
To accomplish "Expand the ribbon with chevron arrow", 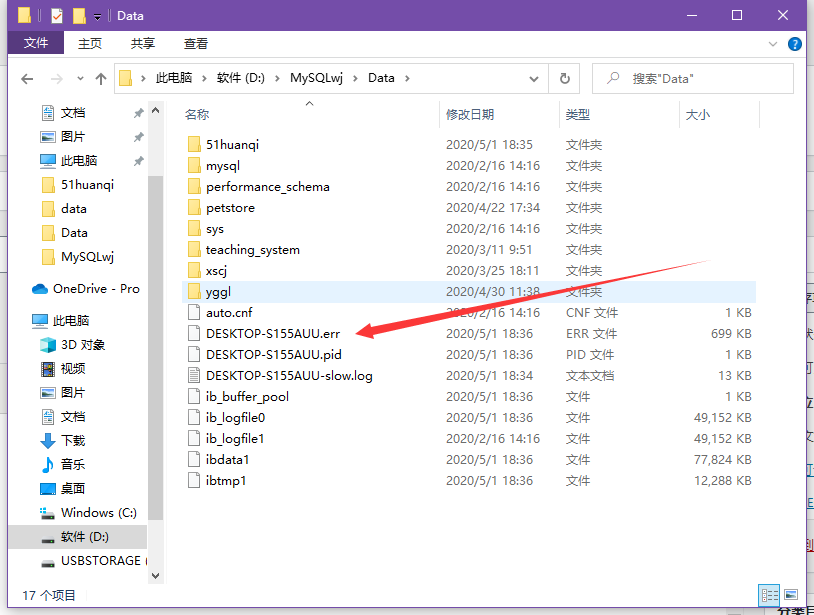I will [773, 44].
